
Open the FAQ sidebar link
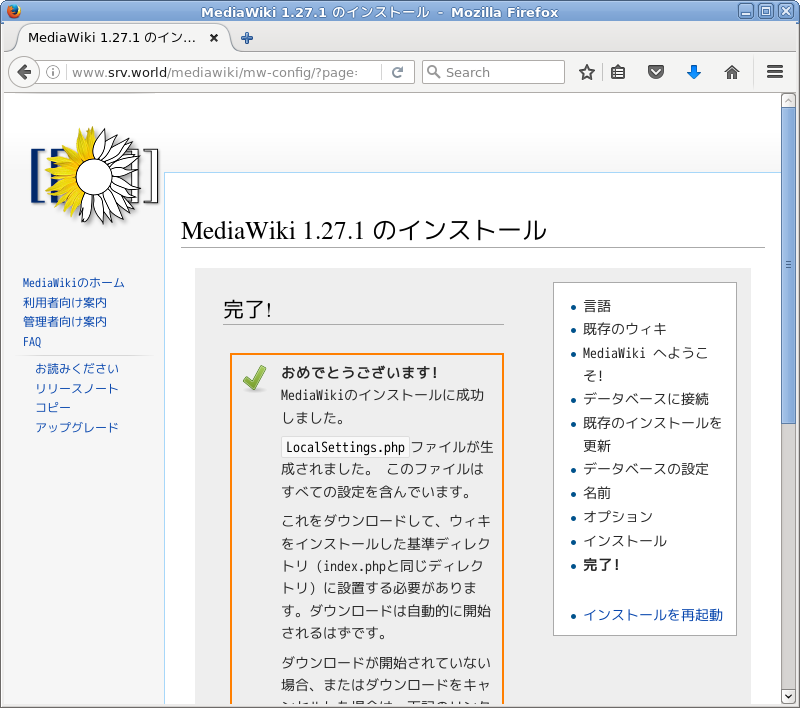click(x=32, y=342)
